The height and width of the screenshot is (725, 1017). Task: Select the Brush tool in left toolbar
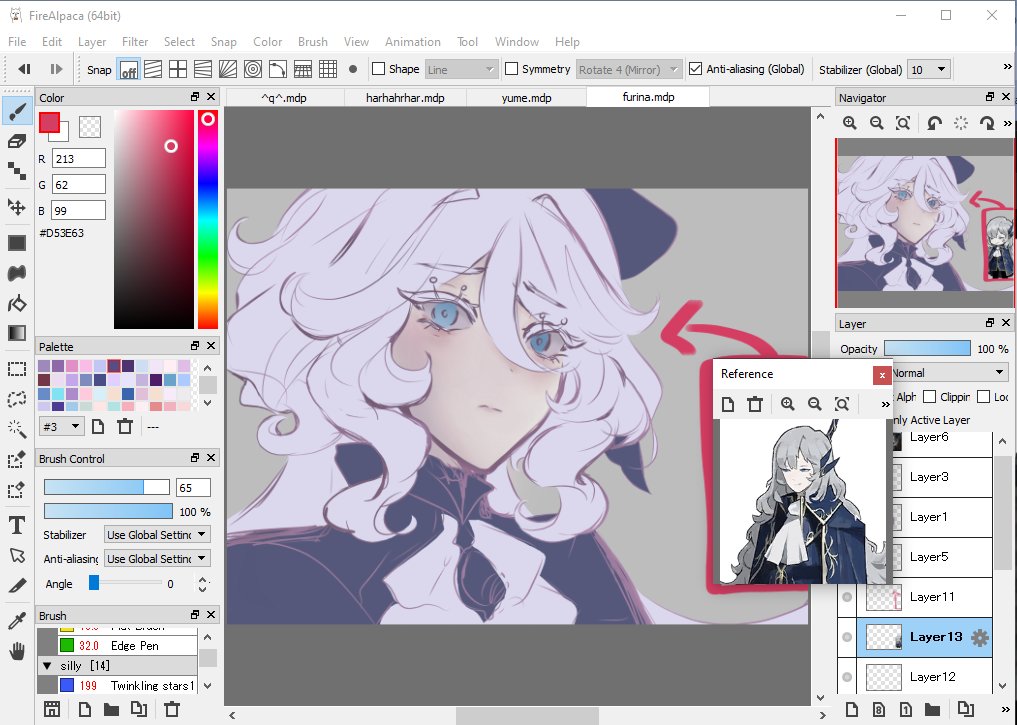[x=18, y=111]
